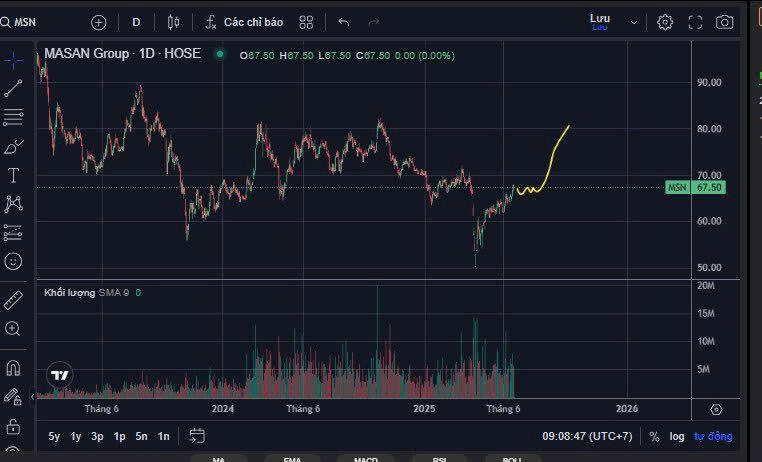
Task: Set chart range to 5n
Action: 141,436
